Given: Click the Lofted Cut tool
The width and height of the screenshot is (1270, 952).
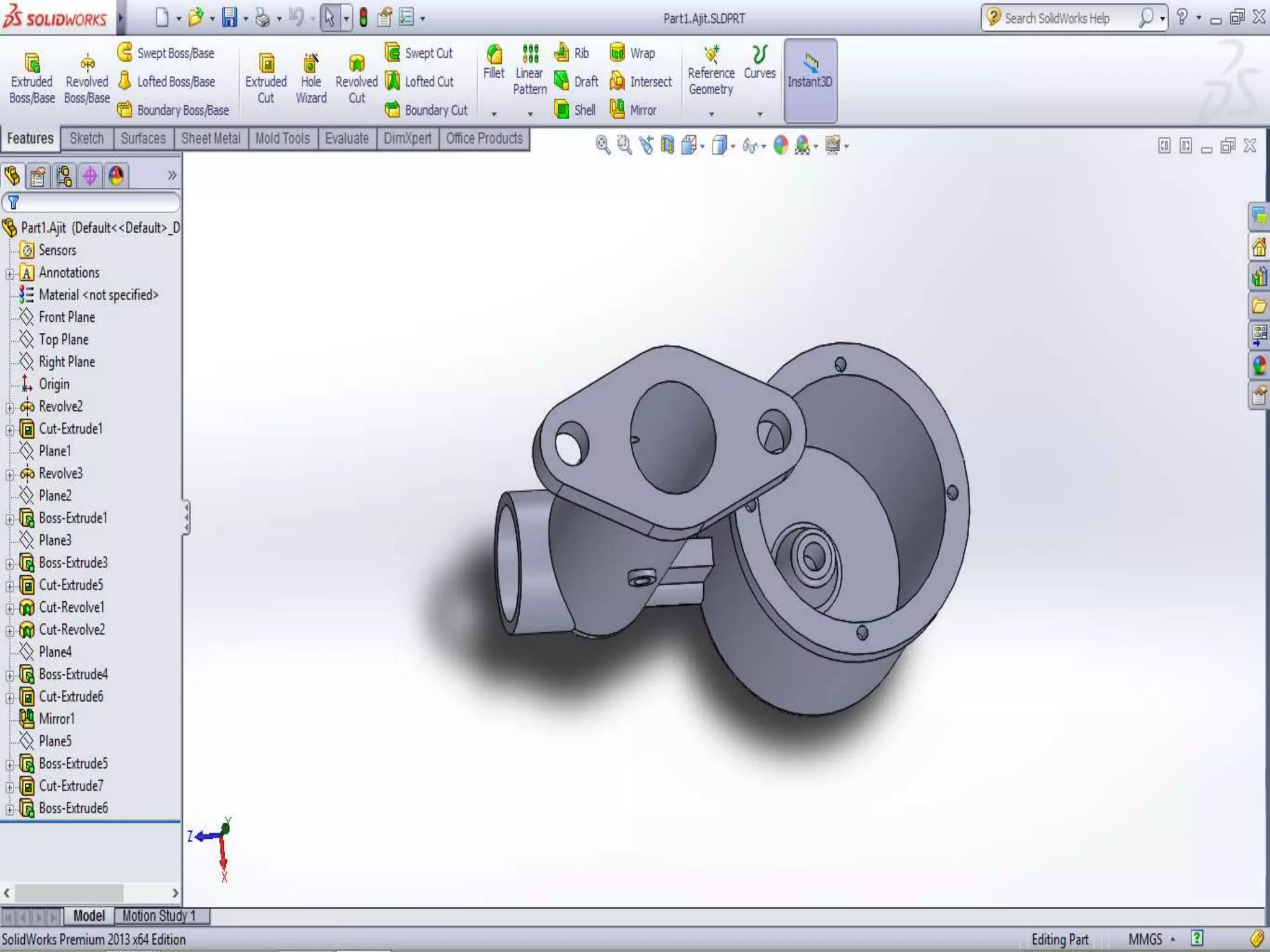Looking at the screenshot, I should (x=419, y=81).
